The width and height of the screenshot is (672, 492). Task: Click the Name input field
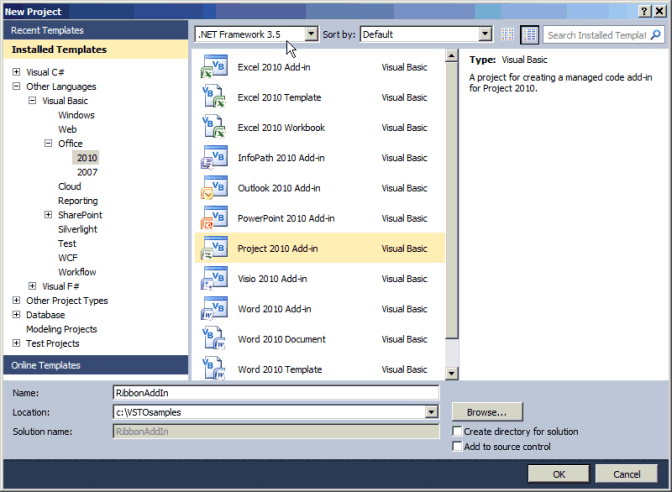point(276,393)
